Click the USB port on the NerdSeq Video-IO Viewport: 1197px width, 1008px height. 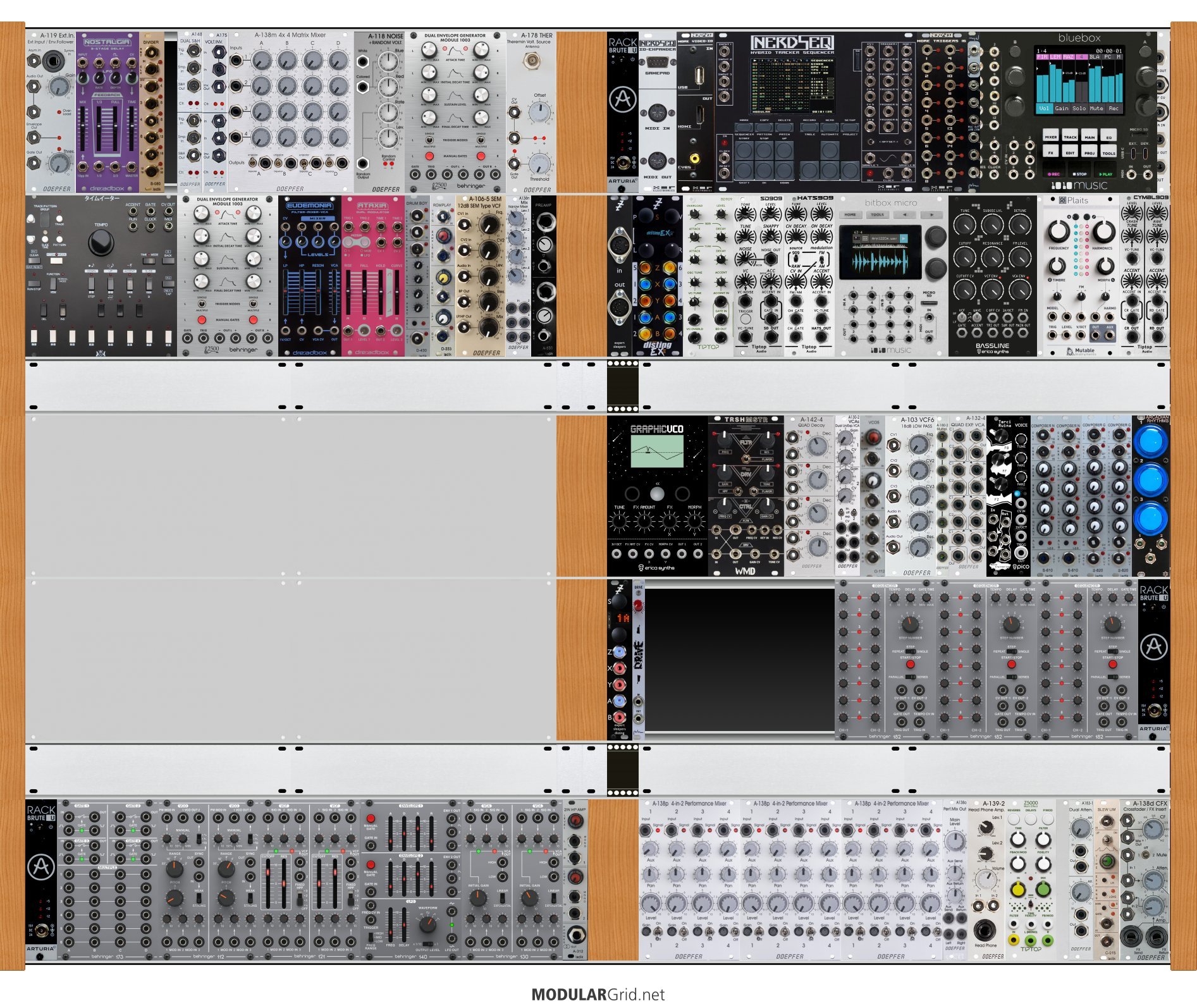(699, 76)
